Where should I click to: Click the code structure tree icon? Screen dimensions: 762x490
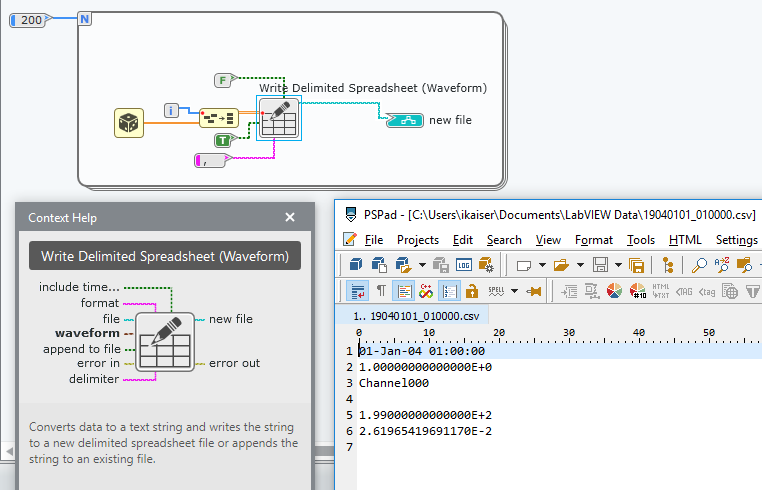click(668, 265)
